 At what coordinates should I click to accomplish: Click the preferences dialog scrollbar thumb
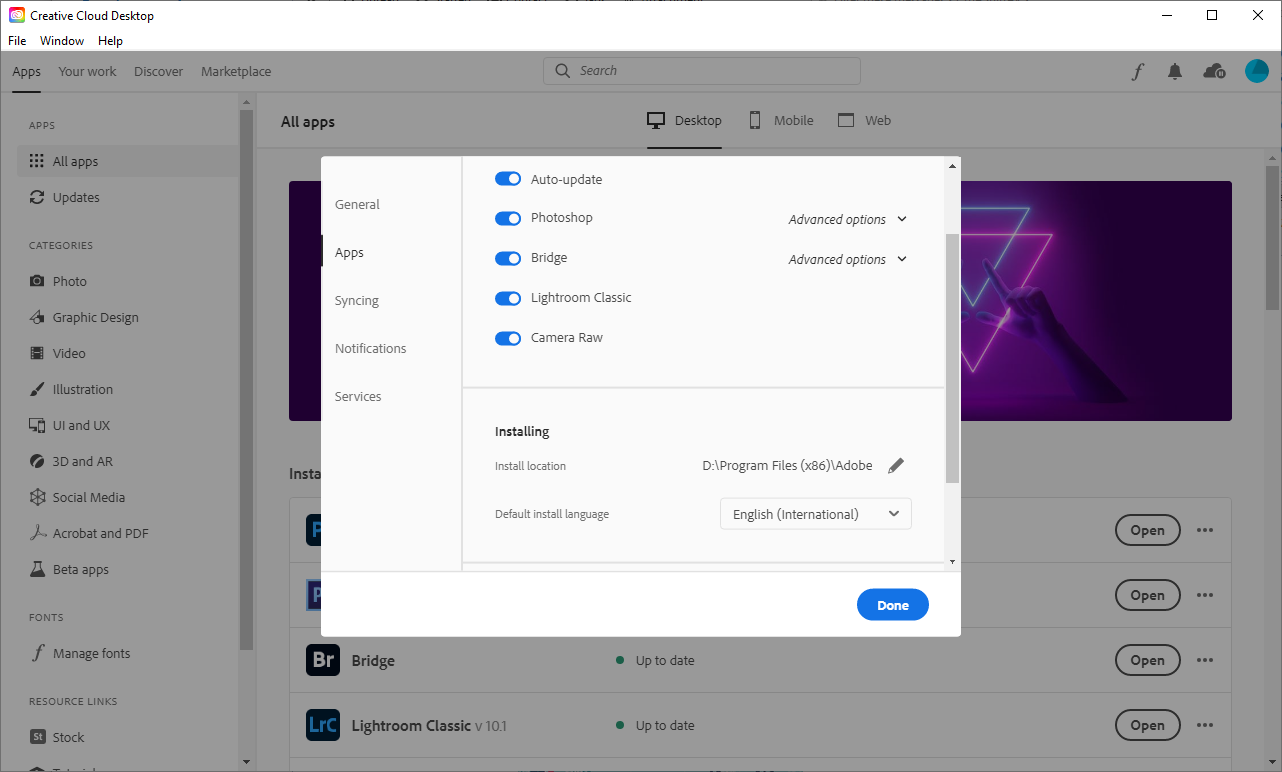pyautogui.click(x=952, y=358)
